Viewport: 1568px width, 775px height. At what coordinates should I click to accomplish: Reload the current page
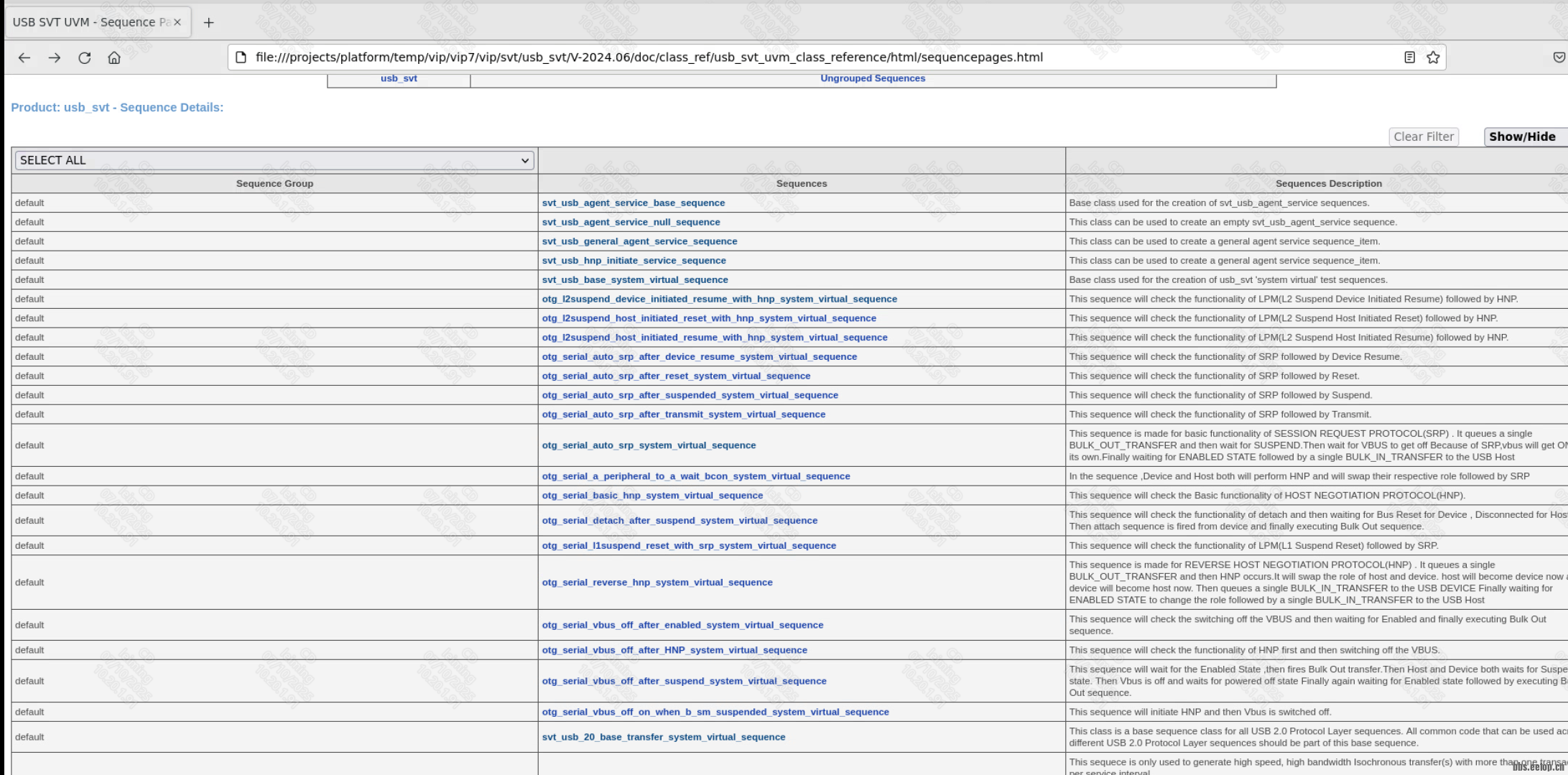[x=85, y=57]
